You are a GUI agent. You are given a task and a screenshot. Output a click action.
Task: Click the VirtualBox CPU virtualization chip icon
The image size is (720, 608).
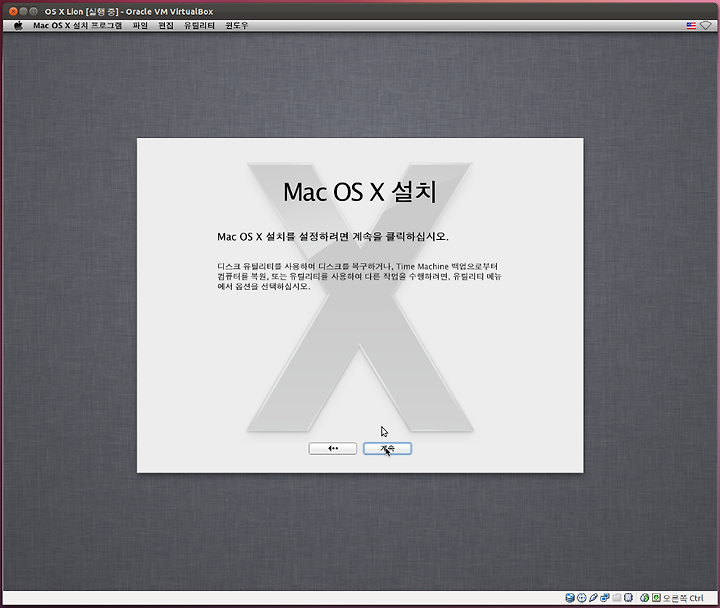[x=628, y=597]
